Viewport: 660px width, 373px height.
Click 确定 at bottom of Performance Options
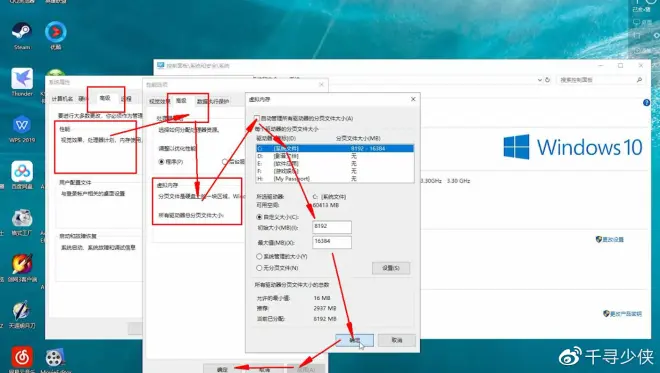(222, 369)
